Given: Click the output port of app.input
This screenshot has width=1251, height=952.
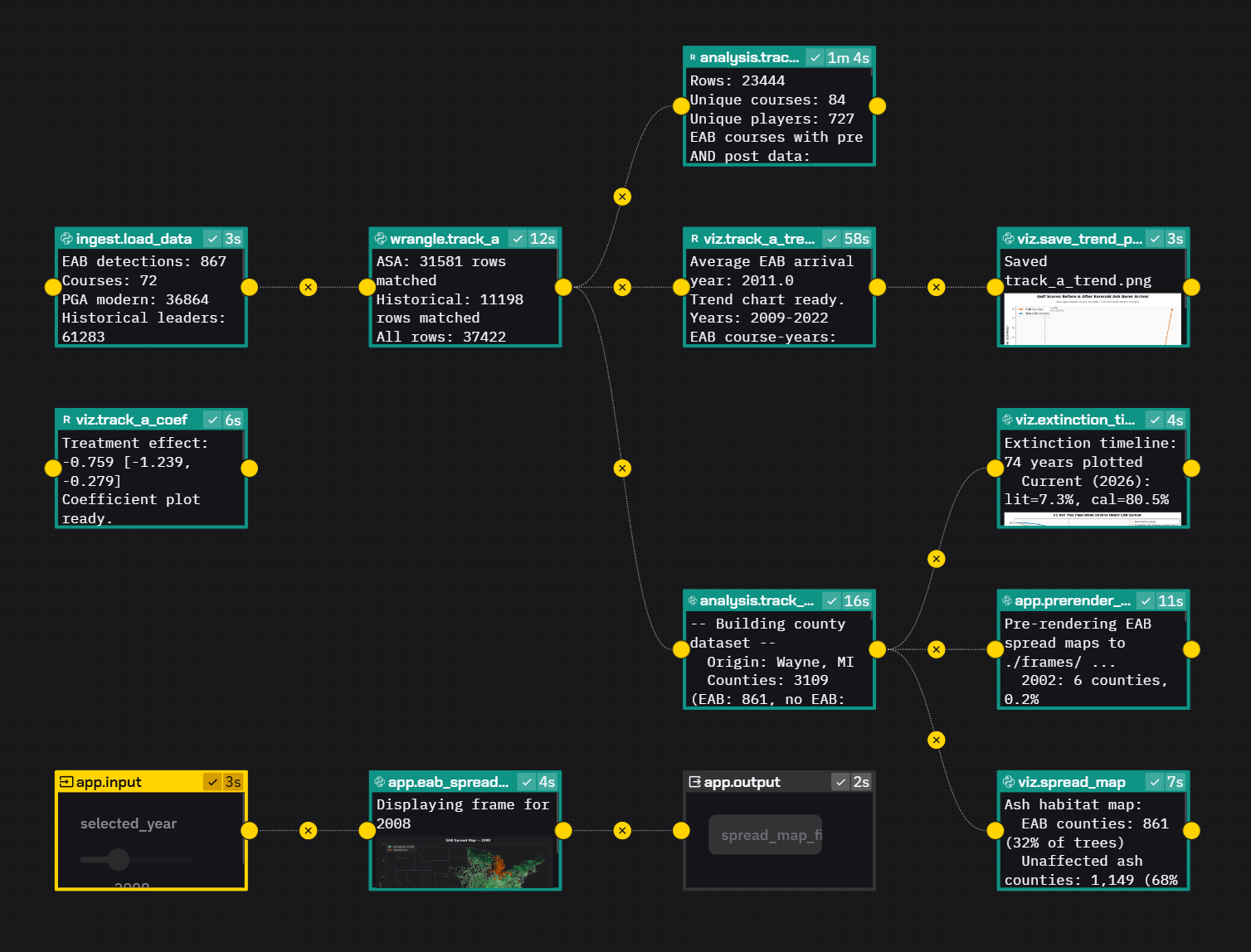Looking at the screenshot, I should click(x=250, y=831).
